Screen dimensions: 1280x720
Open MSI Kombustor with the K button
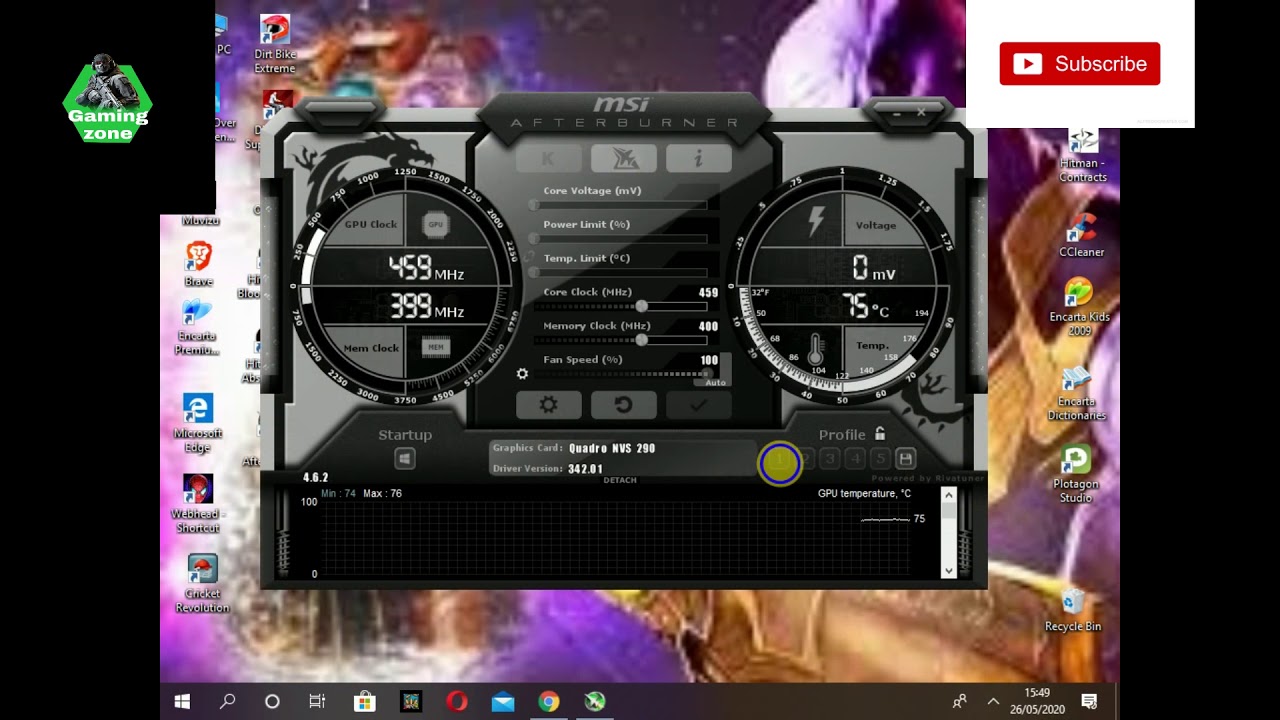click(548, 158)
